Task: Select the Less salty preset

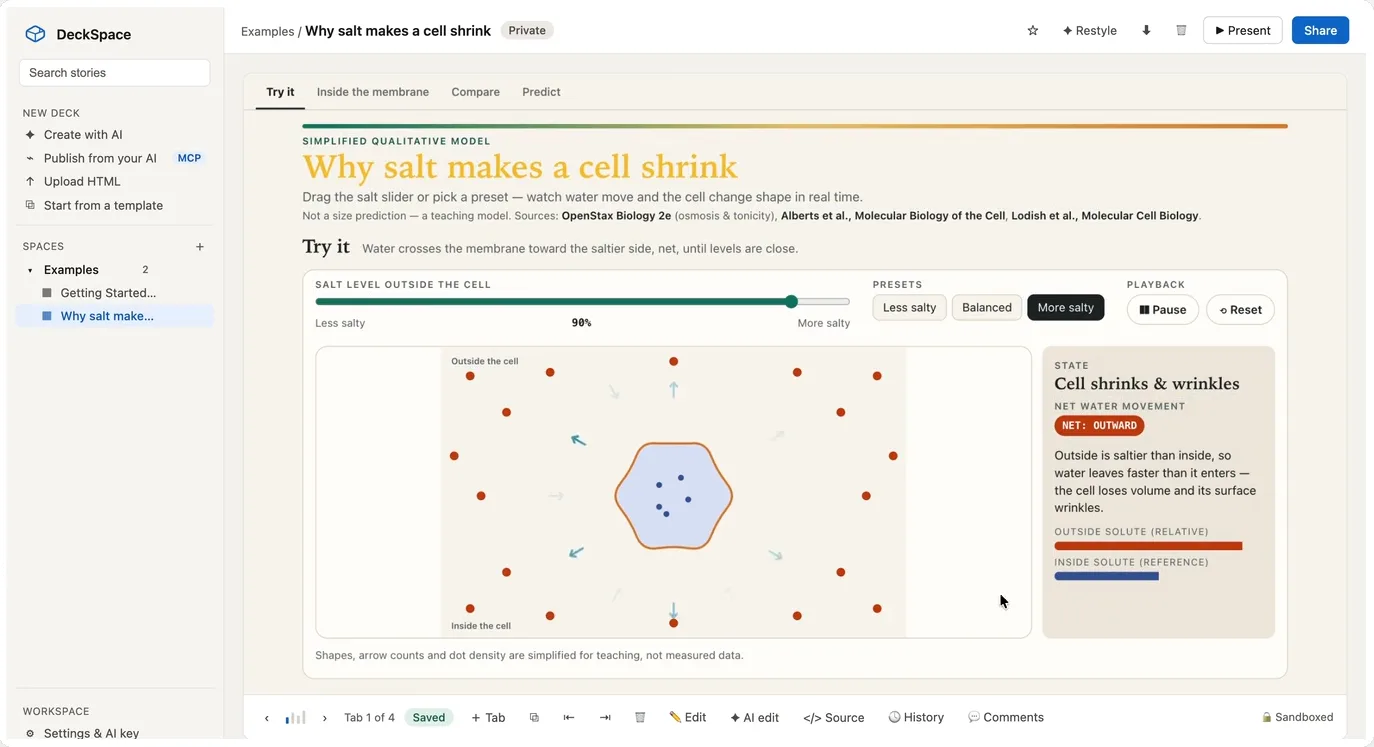Action: tap(910, 307)
